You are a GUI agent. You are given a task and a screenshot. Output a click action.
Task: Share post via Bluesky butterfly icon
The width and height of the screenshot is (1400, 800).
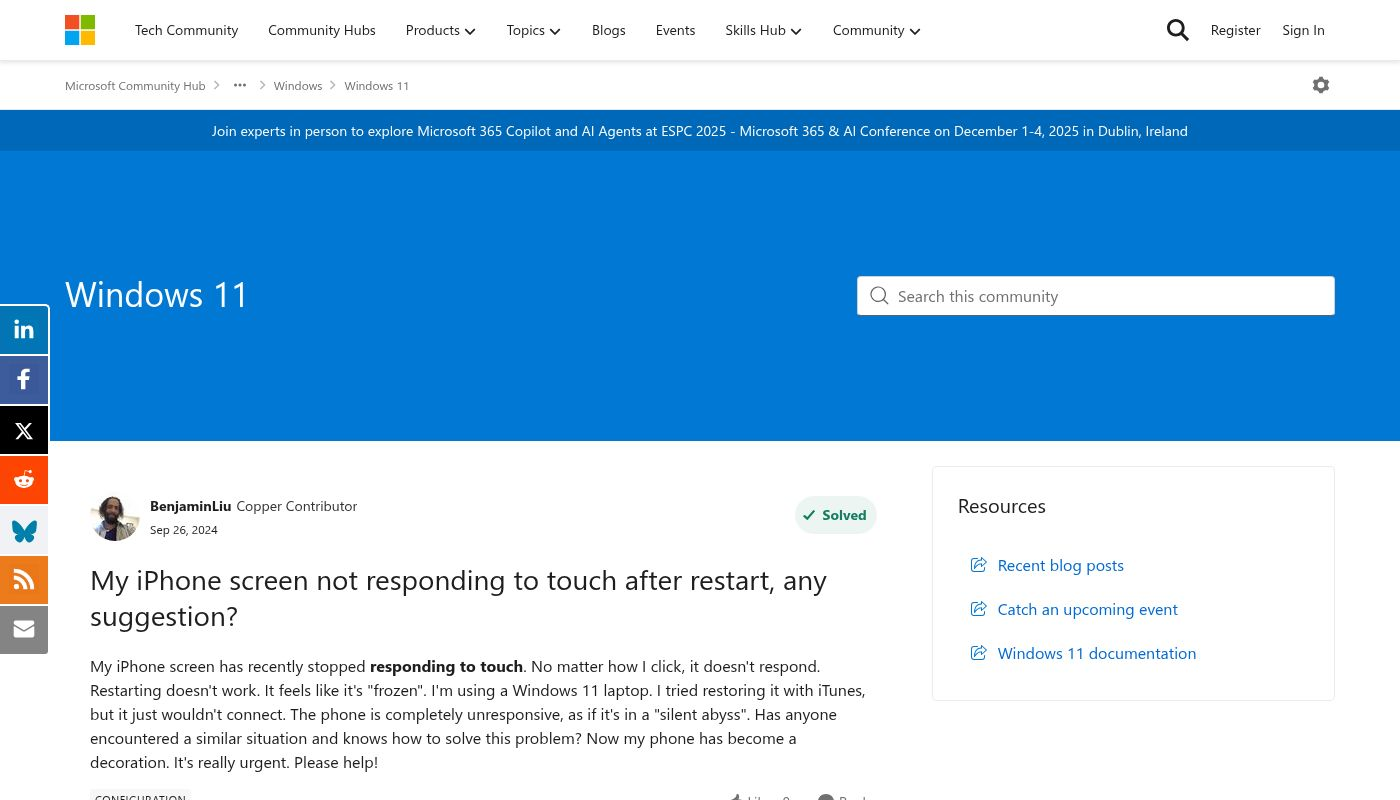[x=24, y=530]
